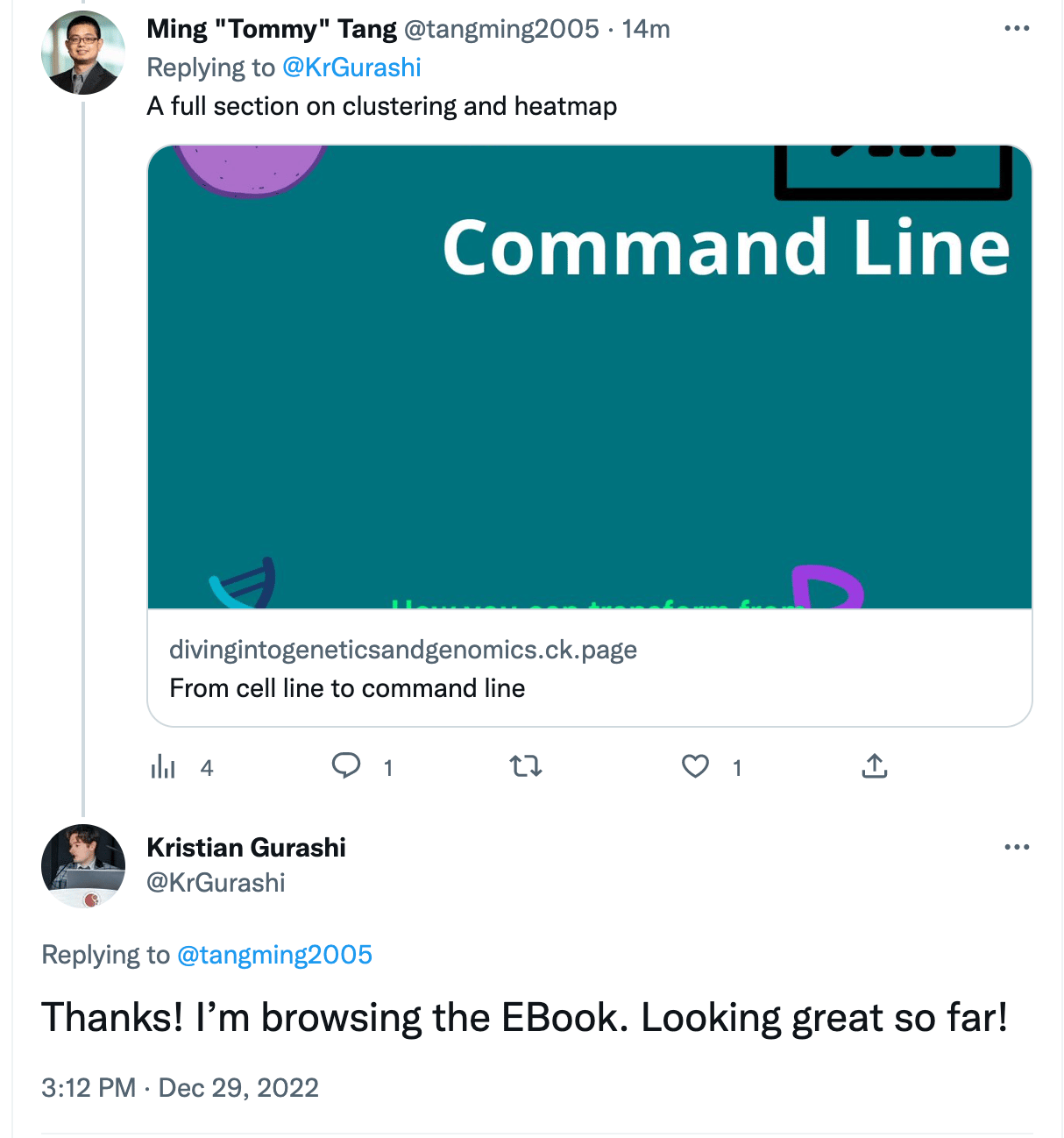Open the Kristian Gurashi display name
Image resolution: width=1064 pixels, height=1138 pixels.
[246, 848]
